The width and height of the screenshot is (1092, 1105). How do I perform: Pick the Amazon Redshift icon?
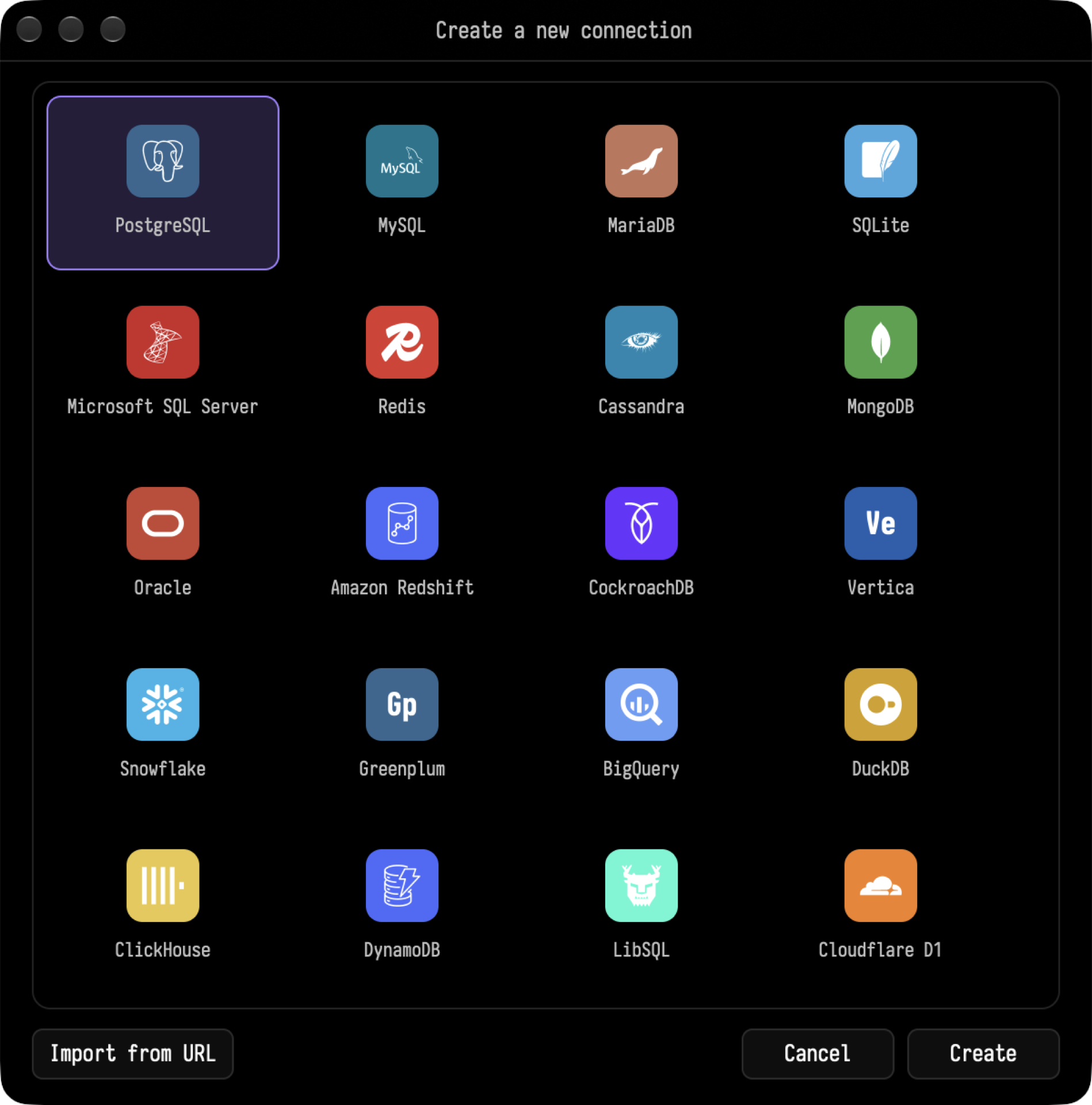[x=402, y=523]
